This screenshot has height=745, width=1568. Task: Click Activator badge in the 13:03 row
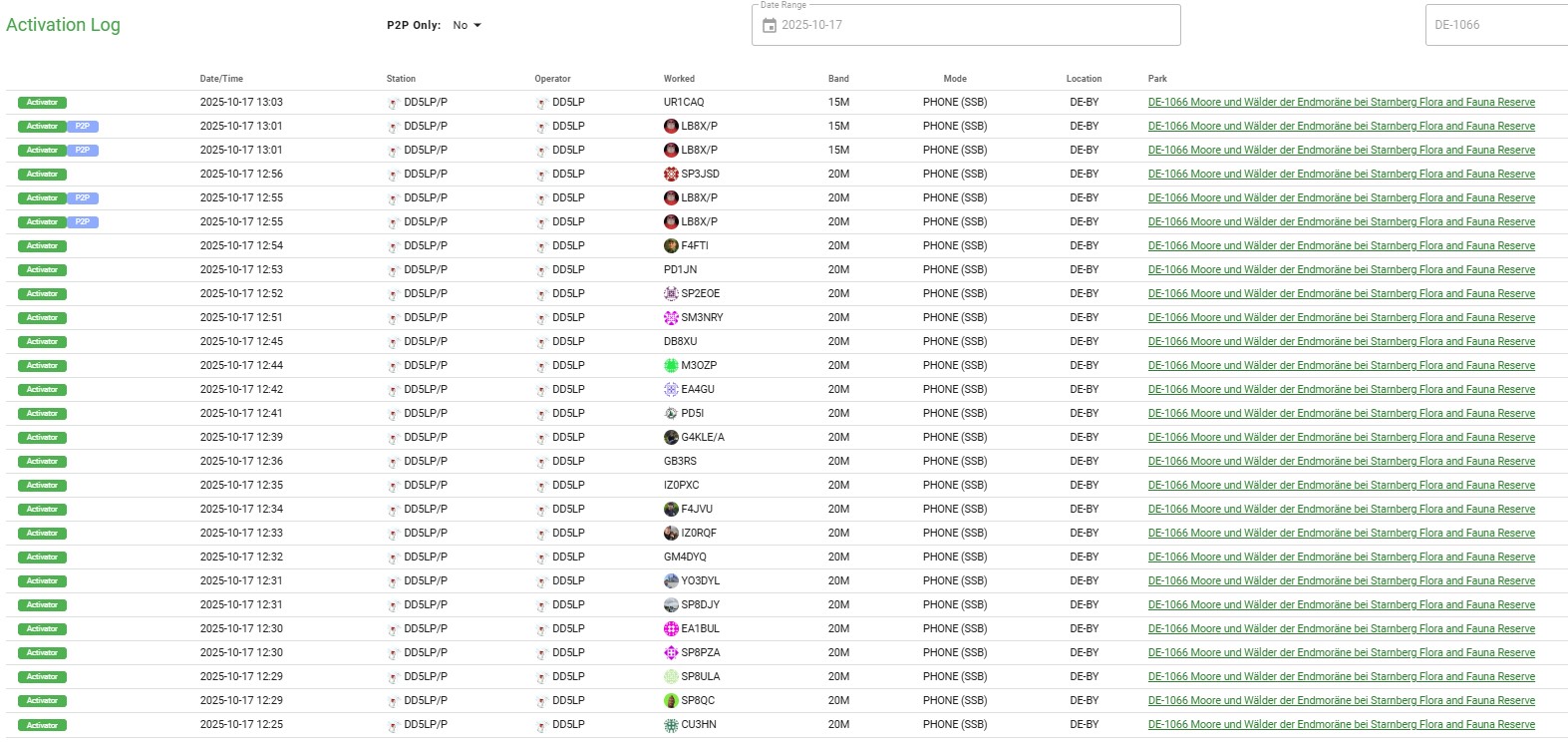[x=42, y=103]
